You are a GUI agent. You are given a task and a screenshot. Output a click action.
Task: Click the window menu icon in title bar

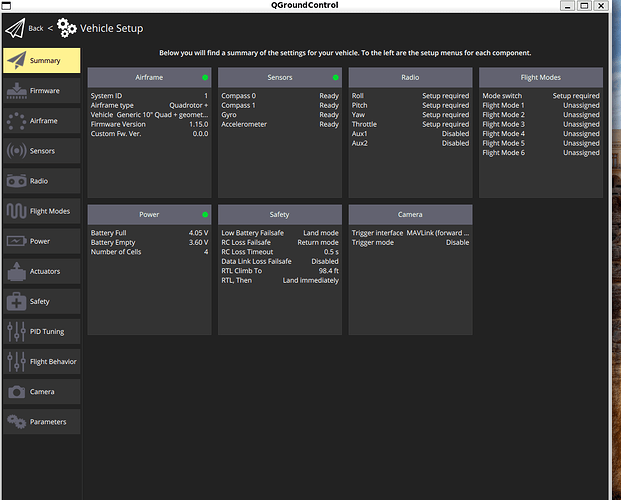click(x=6, y=5)
